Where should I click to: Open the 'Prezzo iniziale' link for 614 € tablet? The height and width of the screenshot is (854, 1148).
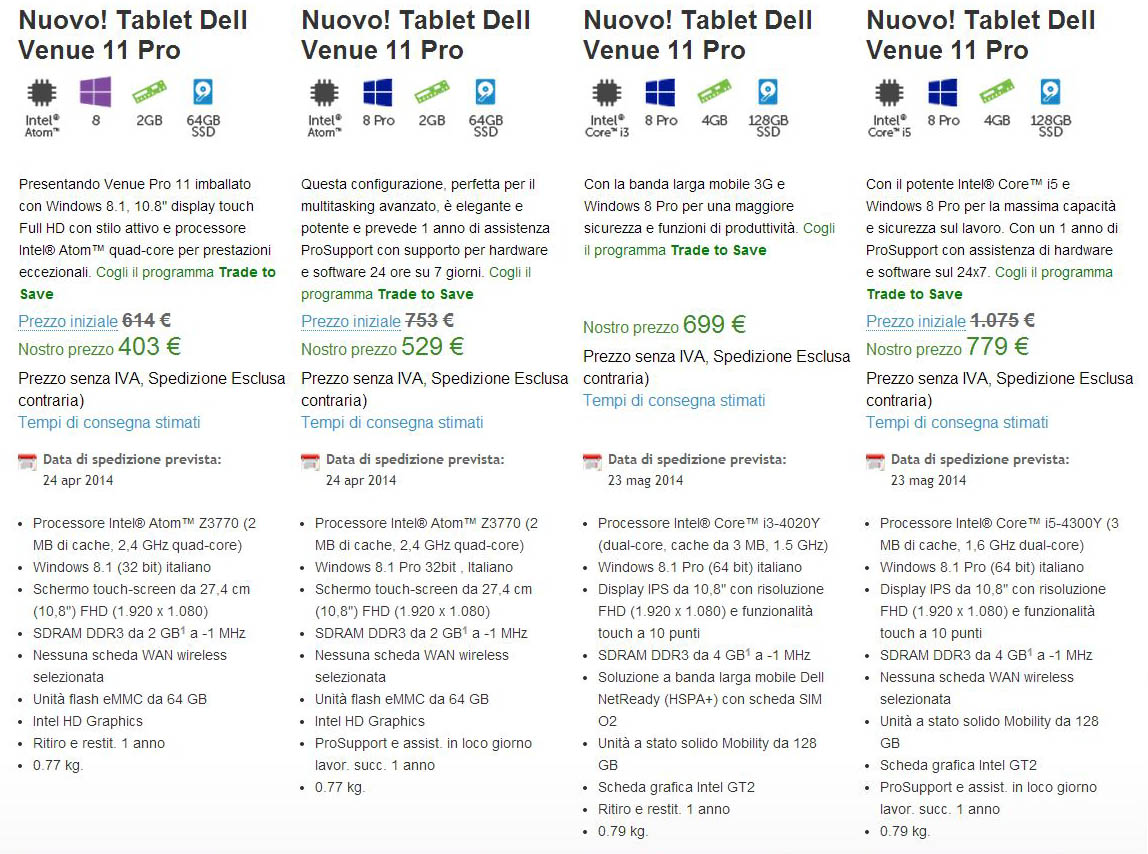[67, 321]
